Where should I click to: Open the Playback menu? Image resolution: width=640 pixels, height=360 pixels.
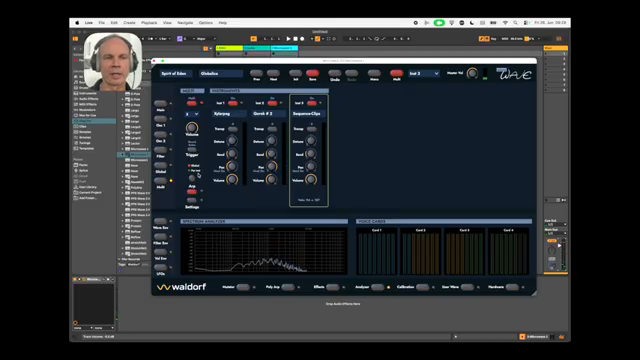[149, 23]
